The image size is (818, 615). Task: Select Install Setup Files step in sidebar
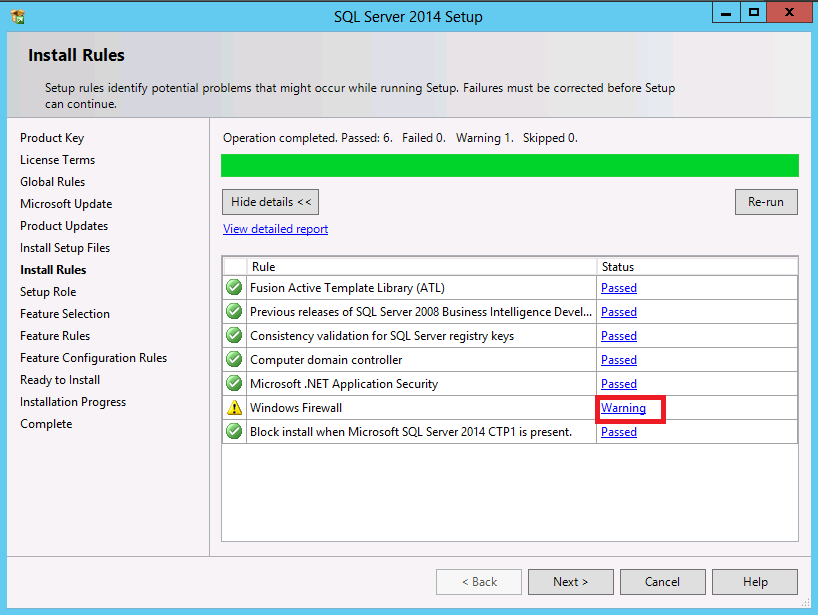click(65, 248)
